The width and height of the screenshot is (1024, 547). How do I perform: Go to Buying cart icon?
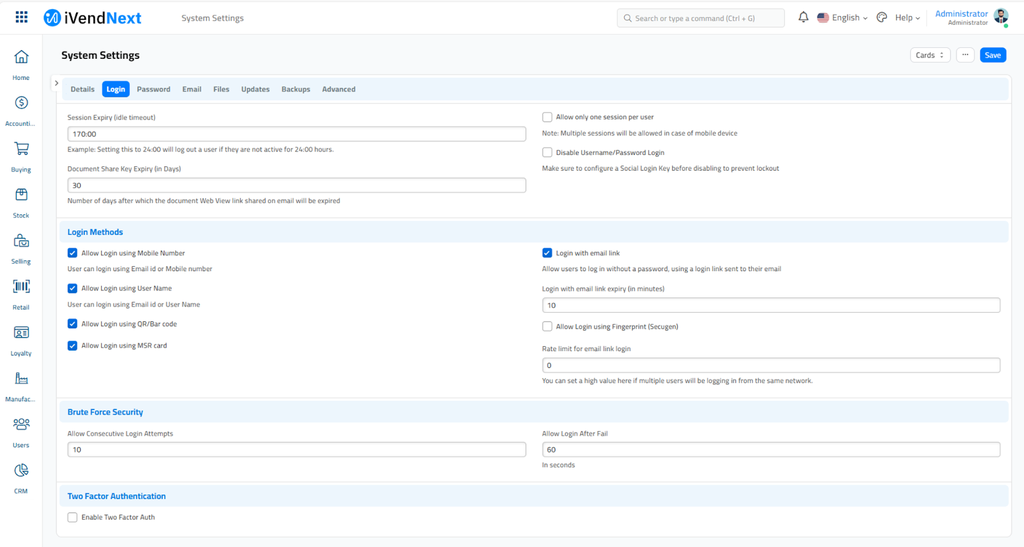click(21, 149)
